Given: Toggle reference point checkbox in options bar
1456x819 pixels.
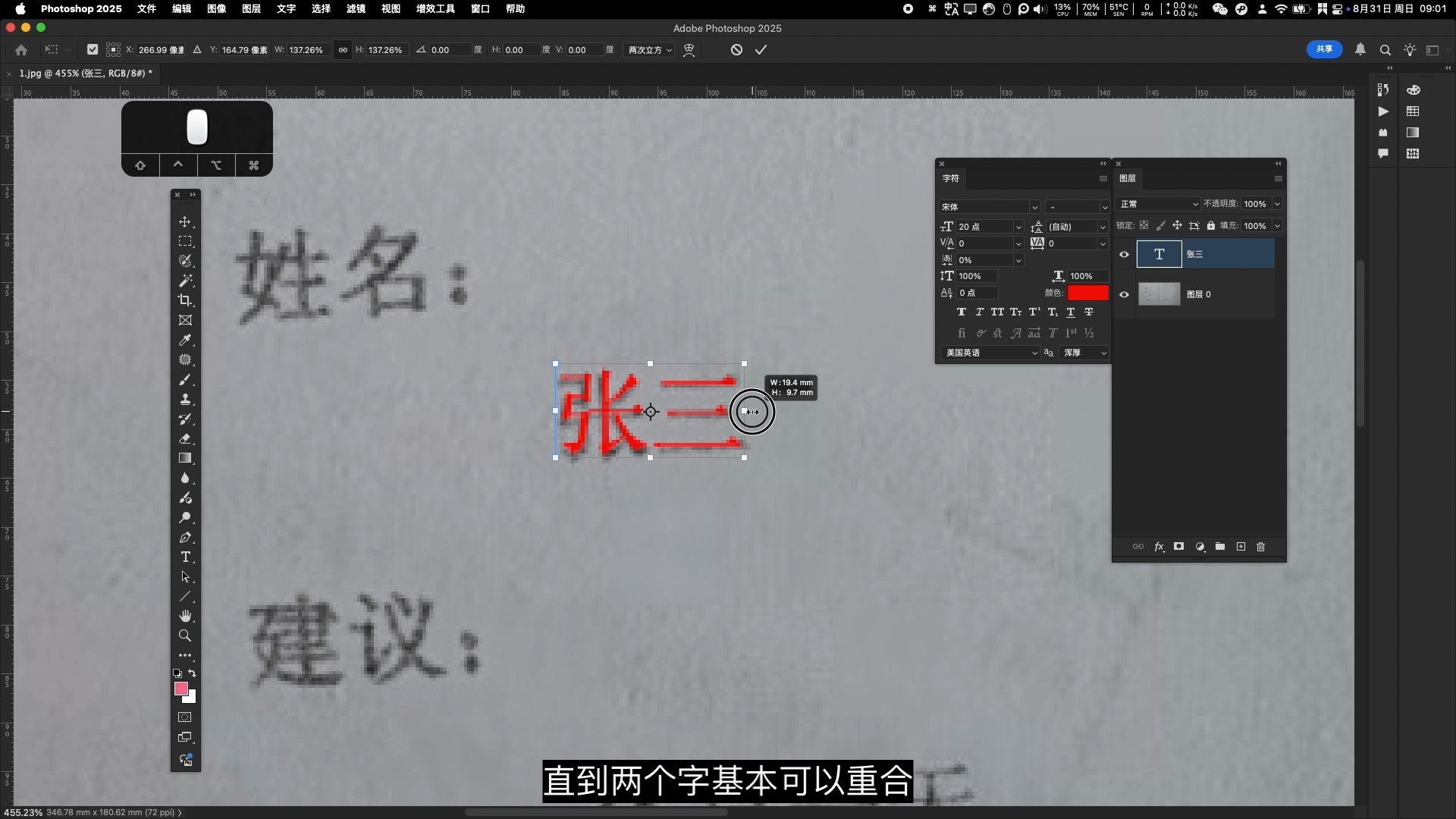Looking at the screenshot, I should tap(93, 50).
